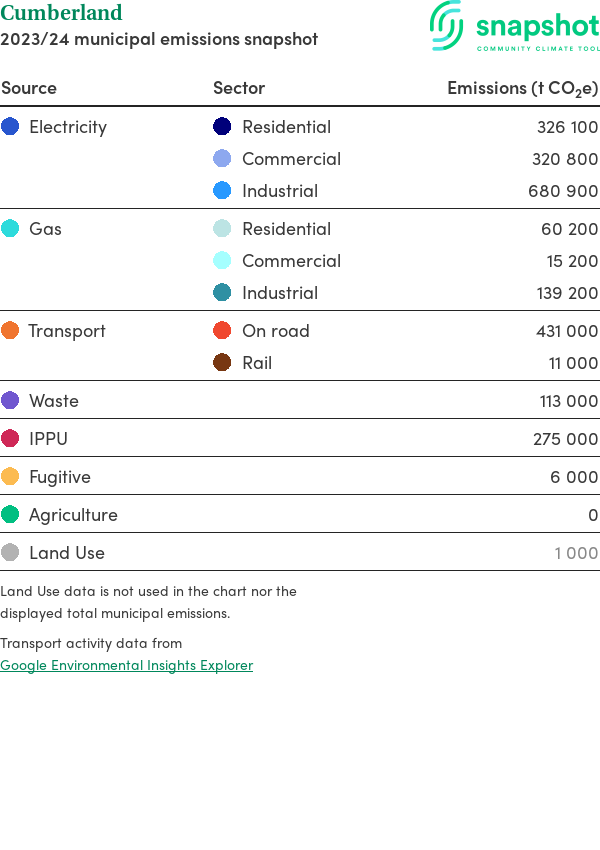Click the Electricity Commercial emissions value
600x850 pixels.
coord(565,159)
